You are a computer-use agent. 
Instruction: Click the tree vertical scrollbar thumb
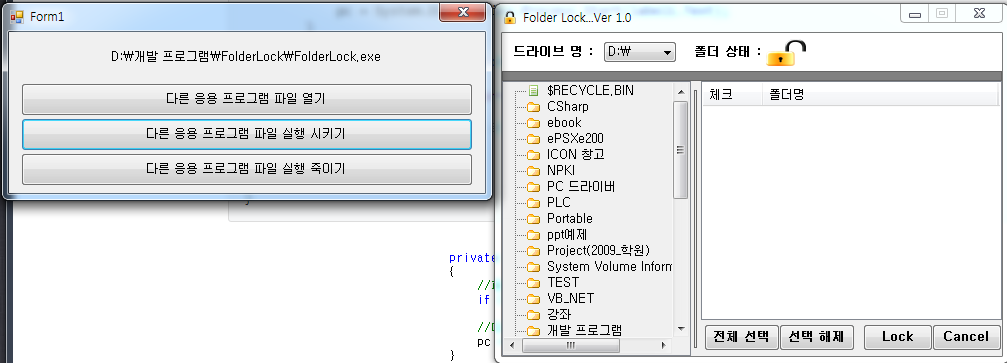click(x=681, y=149)
